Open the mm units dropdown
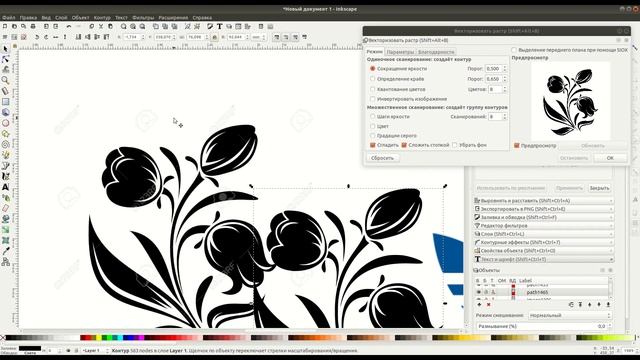This screenshot has width=640, height=360. [x=258, y=37]
